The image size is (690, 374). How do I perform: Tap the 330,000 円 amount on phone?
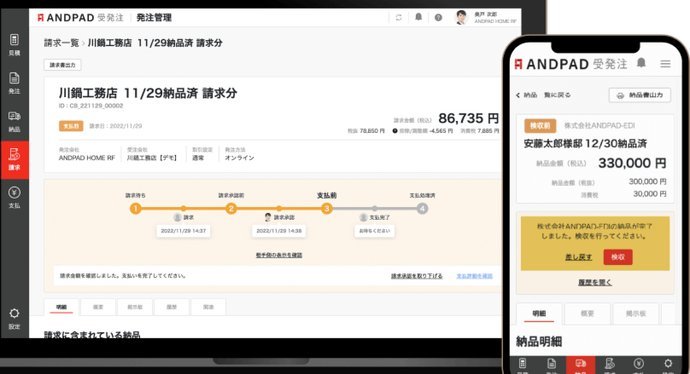point(632,163)
